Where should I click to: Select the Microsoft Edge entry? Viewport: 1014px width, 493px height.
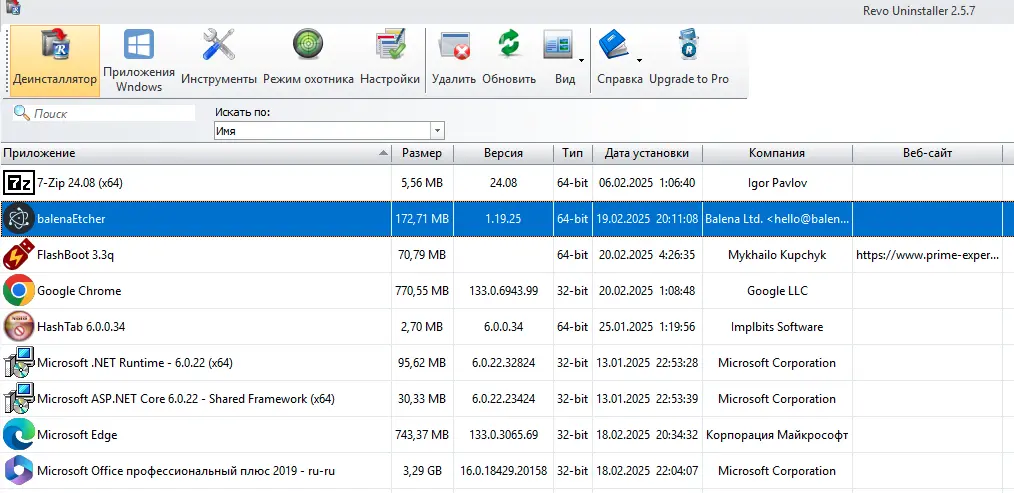point(77,435)
